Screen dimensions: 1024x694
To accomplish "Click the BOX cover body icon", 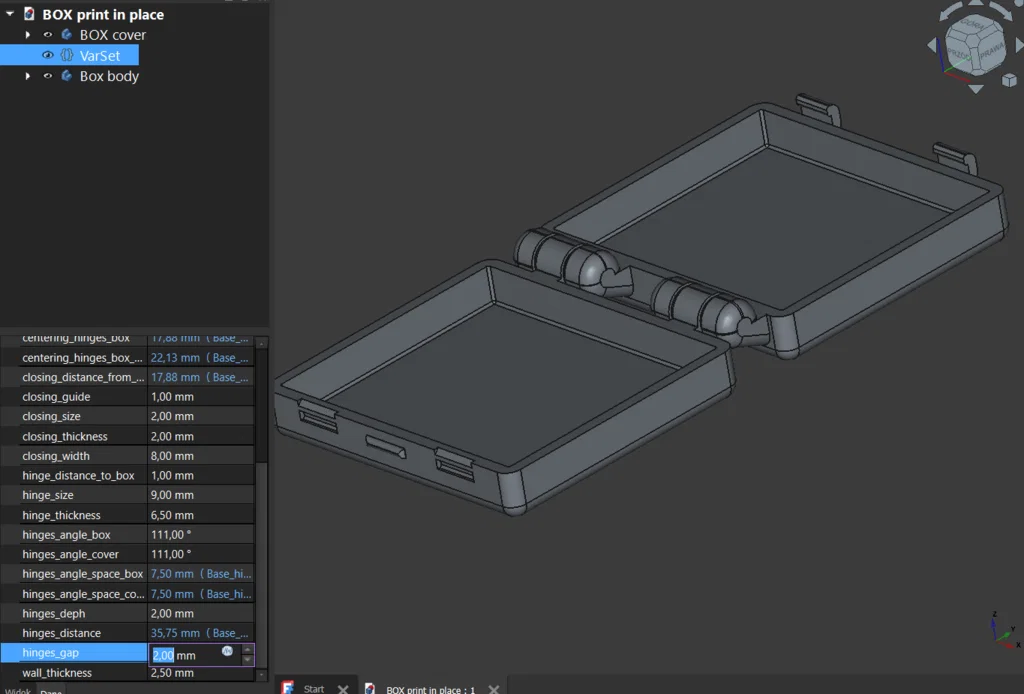I will point(67,35).
